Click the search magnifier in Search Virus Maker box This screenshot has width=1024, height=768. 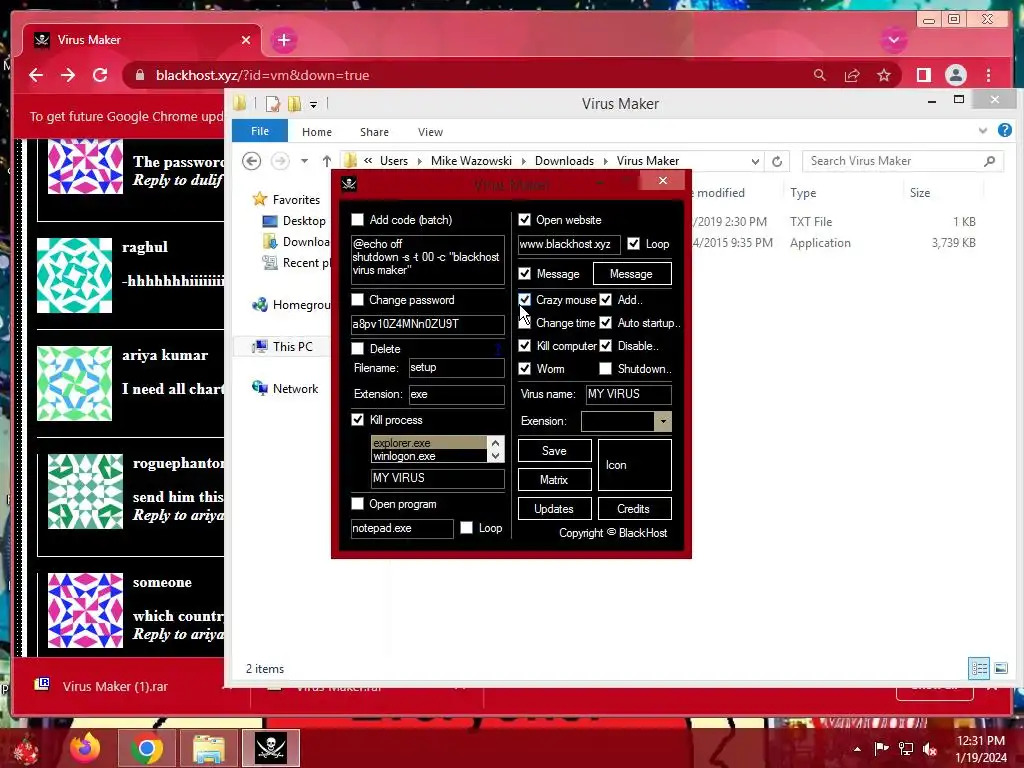pyautogui.click(x=990, y=161)
